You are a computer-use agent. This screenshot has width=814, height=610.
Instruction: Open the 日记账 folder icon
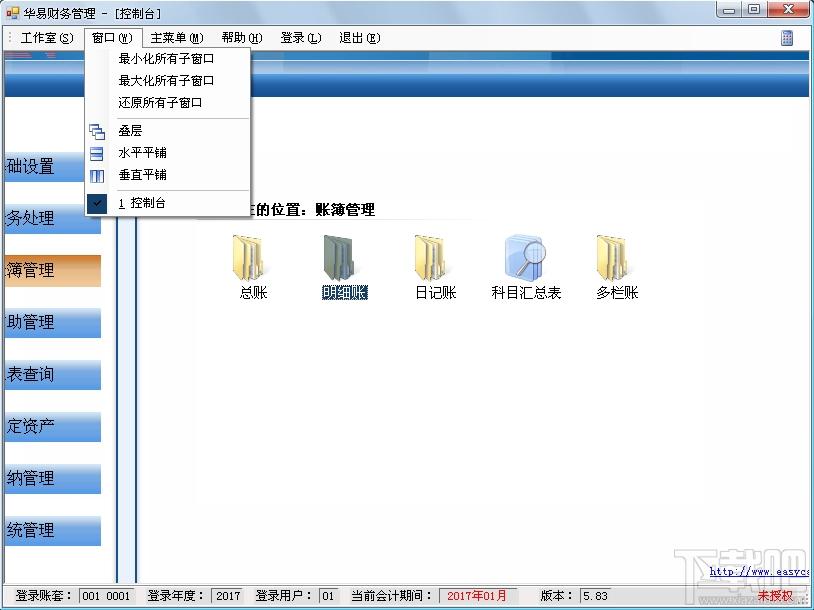[430, 258]
